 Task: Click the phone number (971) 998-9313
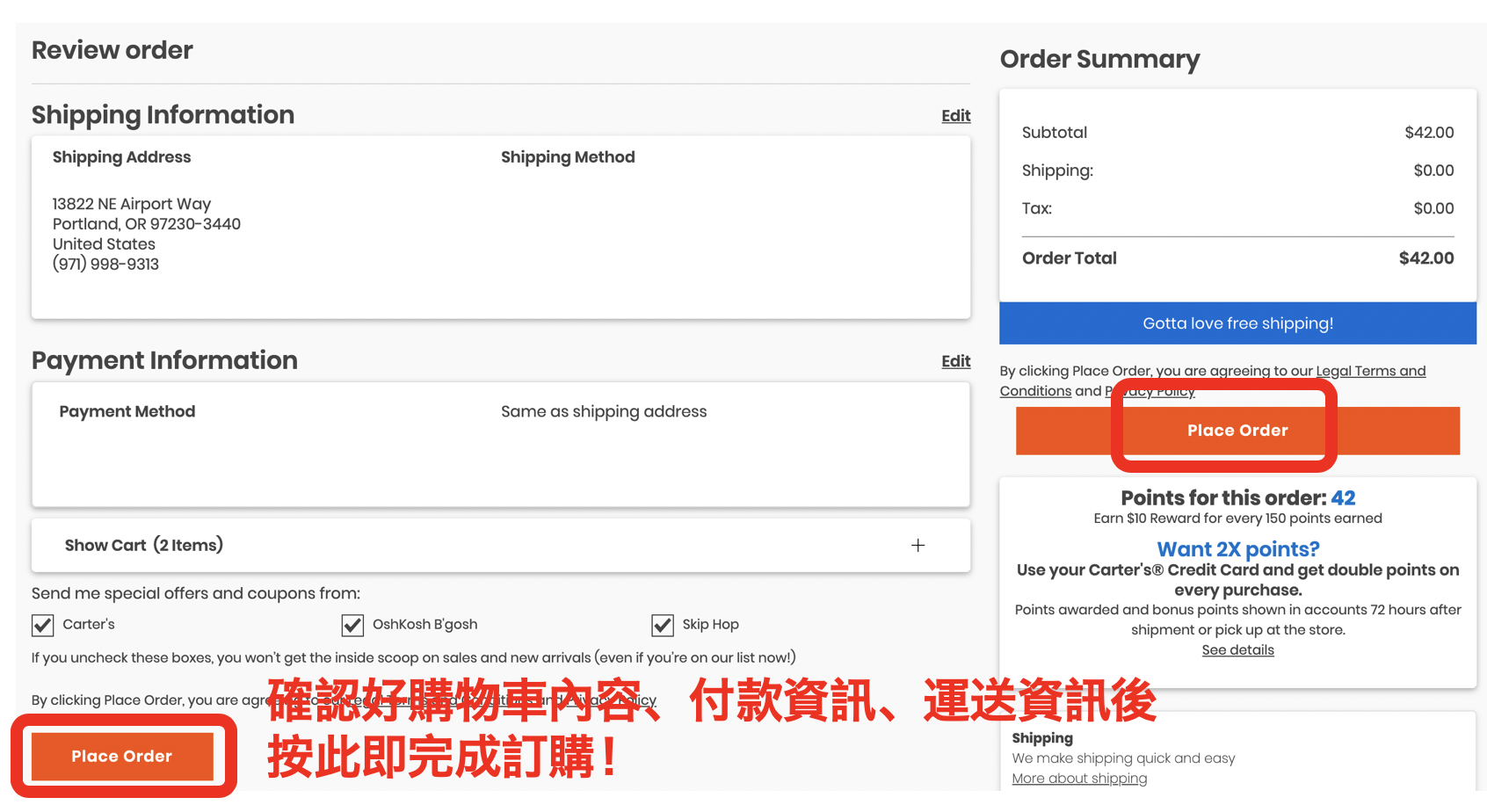point(105,265)
